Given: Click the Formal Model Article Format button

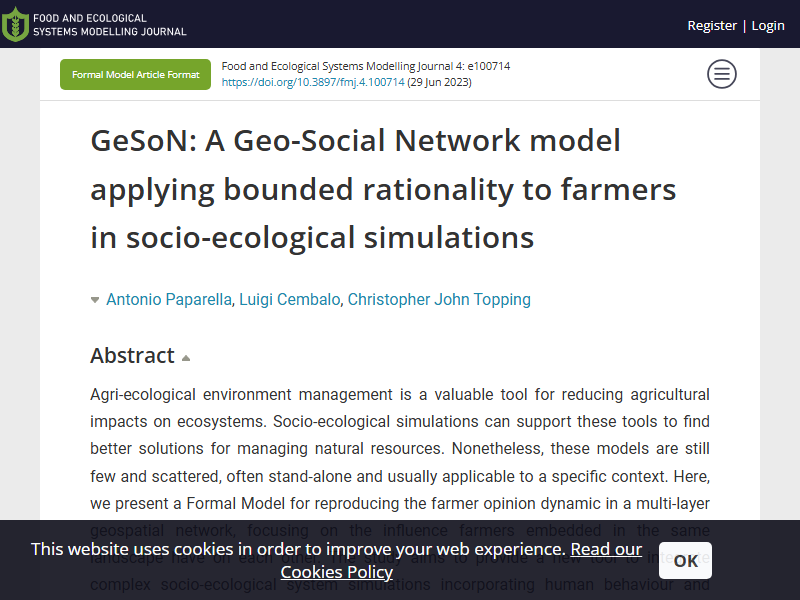Looking at the screenshot, I should pyautogui.click(x=135, y=74).
